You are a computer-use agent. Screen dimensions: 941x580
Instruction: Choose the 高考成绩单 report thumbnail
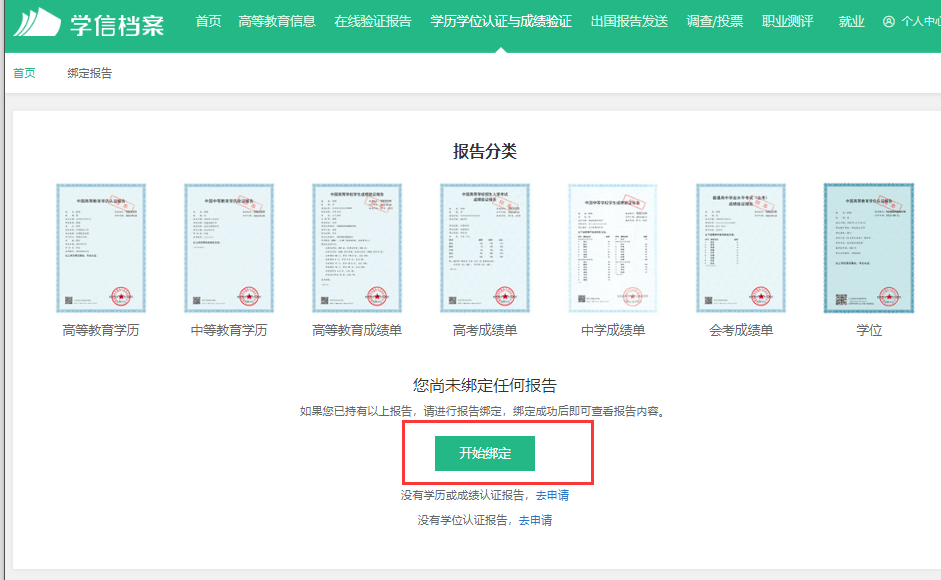point(485,248)
